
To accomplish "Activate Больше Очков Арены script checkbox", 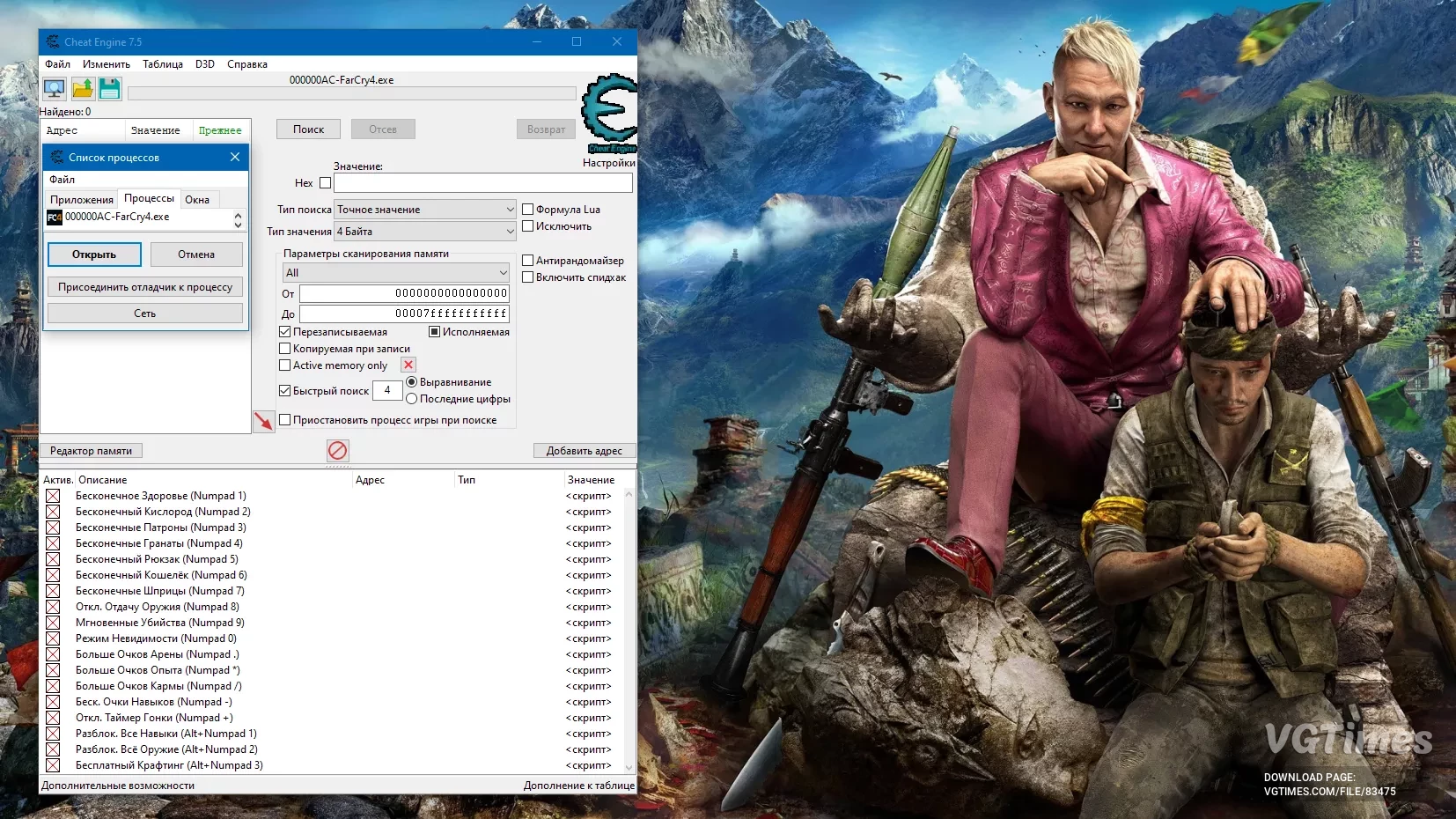I will click(x=53, y=654).
